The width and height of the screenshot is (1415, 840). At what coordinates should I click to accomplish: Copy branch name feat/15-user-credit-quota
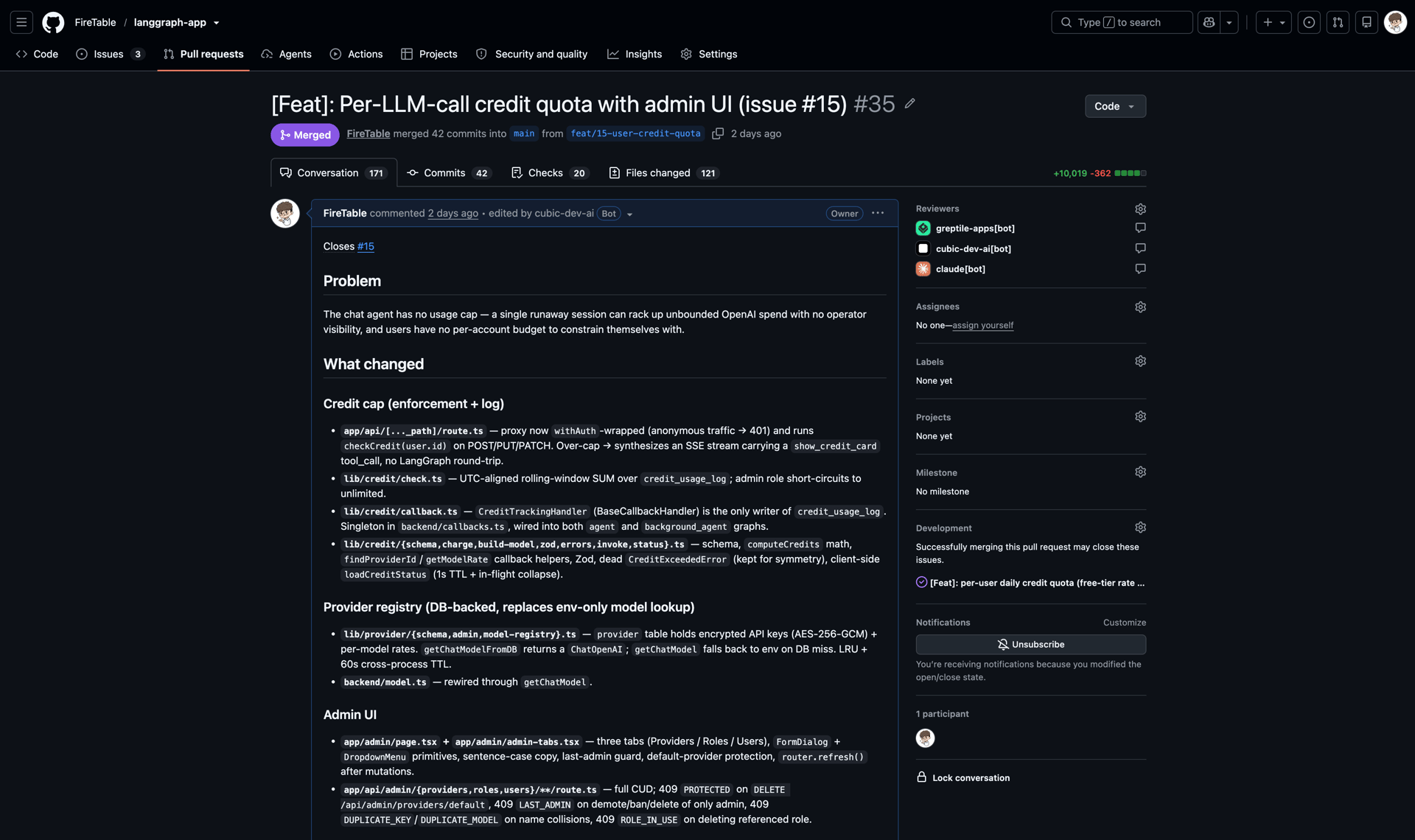pos(718,133)
